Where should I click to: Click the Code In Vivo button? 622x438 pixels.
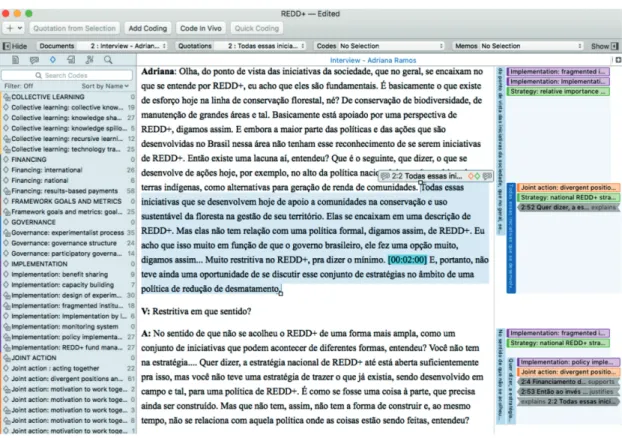click(201, 28)
